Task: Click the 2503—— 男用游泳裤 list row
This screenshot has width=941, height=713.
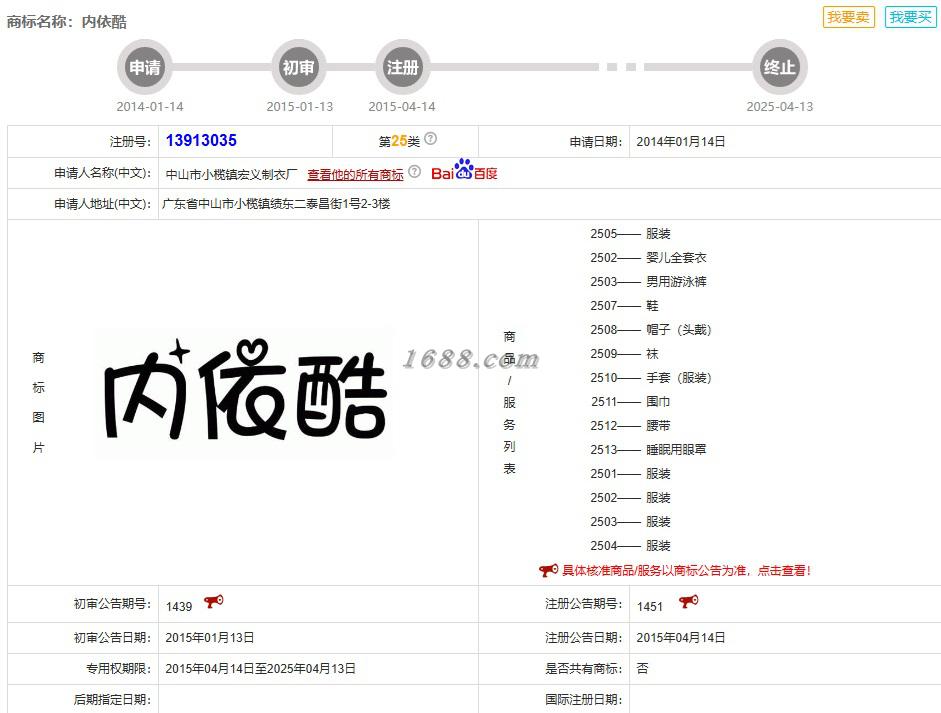Action: [648, 281]
